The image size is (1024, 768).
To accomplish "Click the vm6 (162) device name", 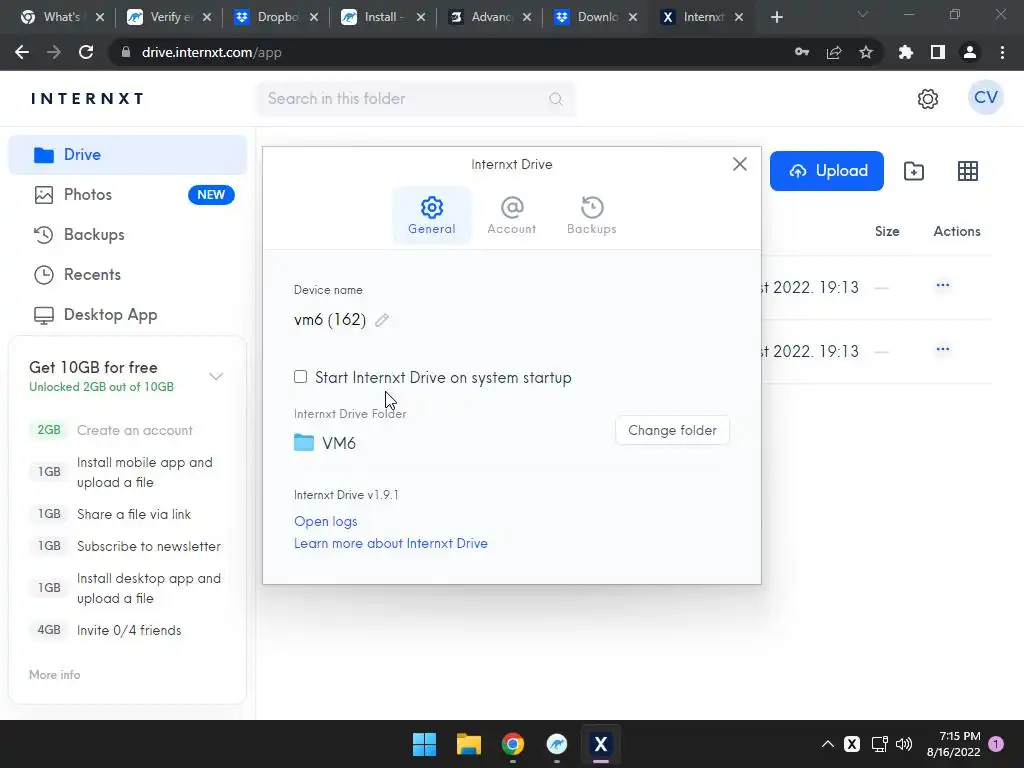I will pos(330,319).
